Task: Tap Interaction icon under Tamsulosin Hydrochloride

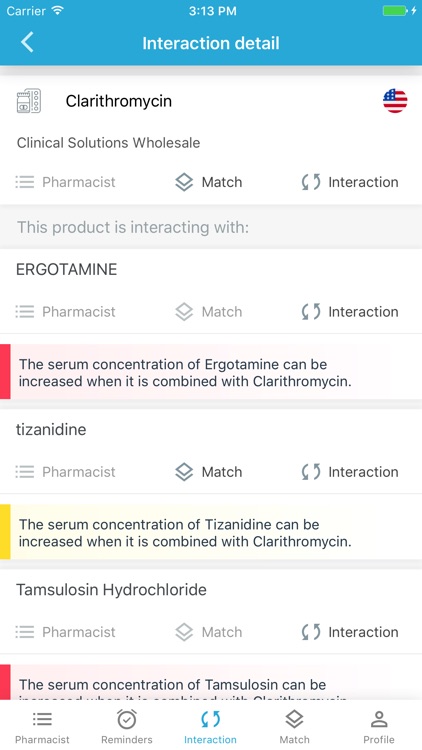Action: (311, 632)
